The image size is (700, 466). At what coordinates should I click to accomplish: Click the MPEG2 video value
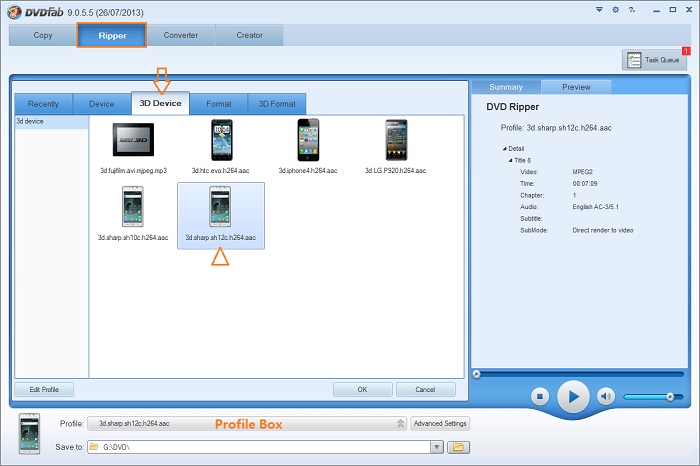click(583, 172)
